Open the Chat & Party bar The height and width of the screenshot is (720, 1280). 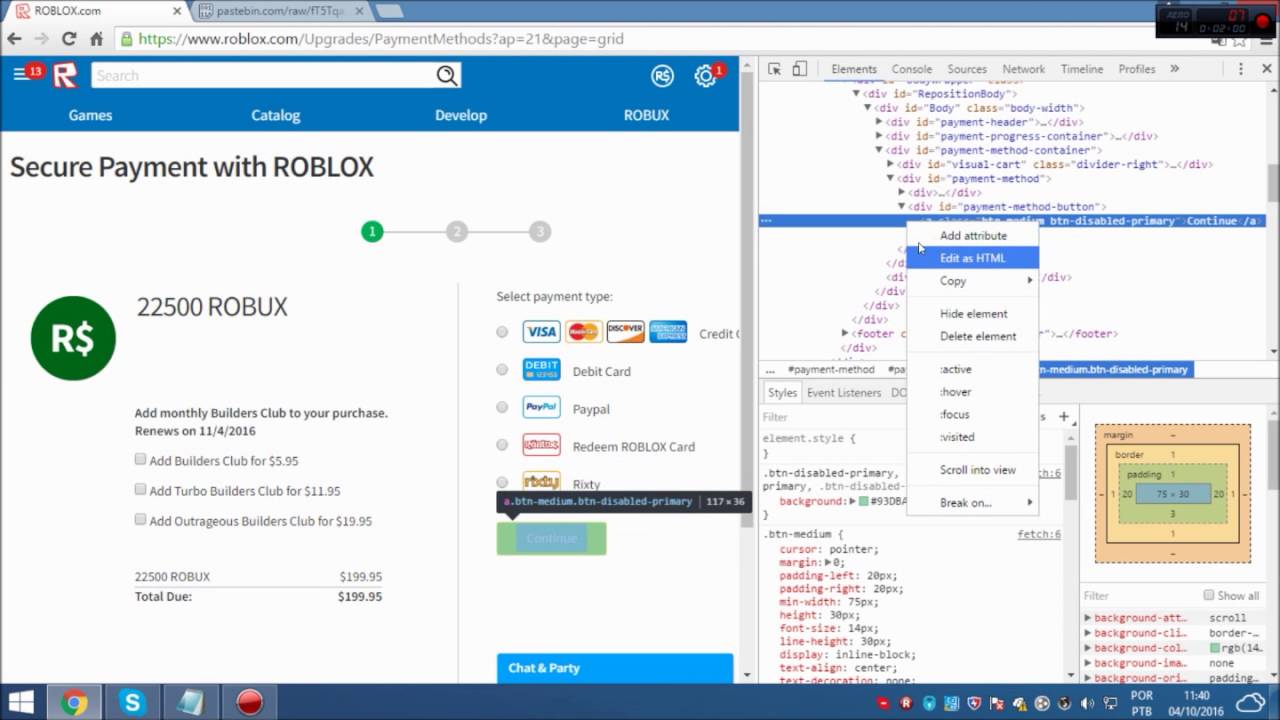(615, 668)
